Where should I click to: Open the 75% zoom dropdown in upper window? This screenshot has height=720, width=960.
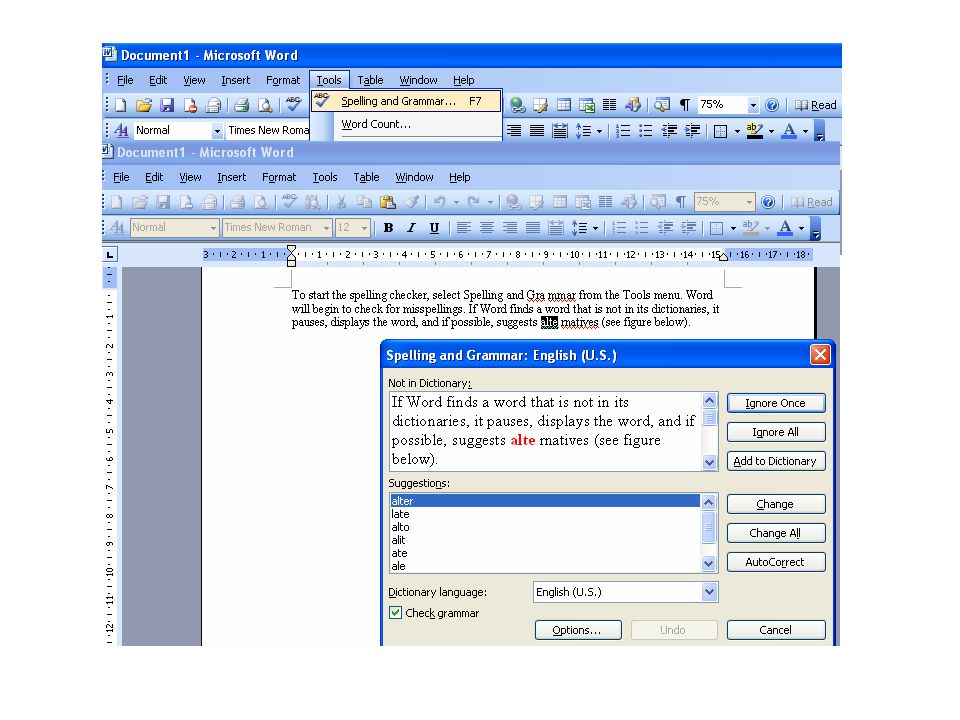[753, 105]
